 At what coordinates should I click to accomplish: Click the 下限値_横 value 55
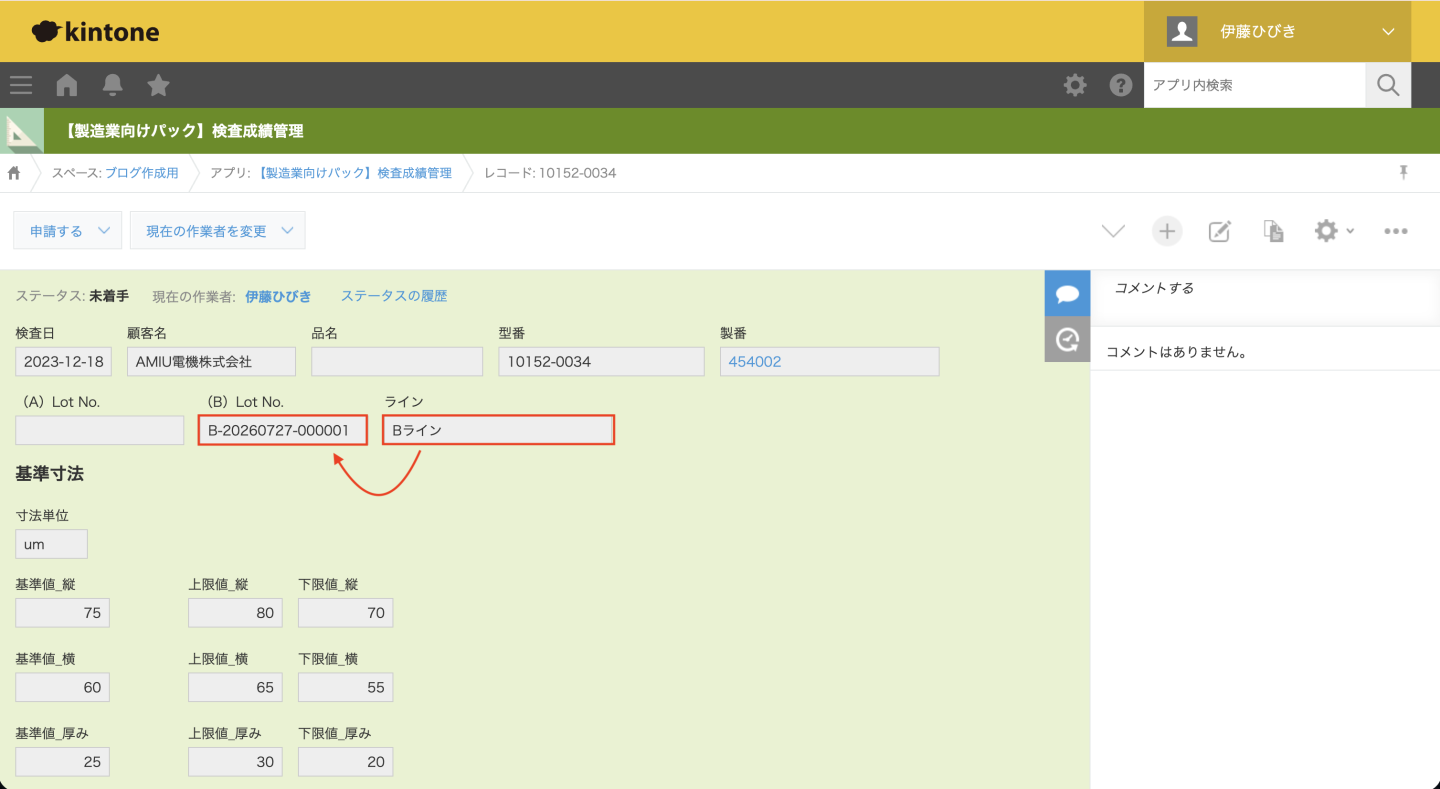(x=346, y=687)
